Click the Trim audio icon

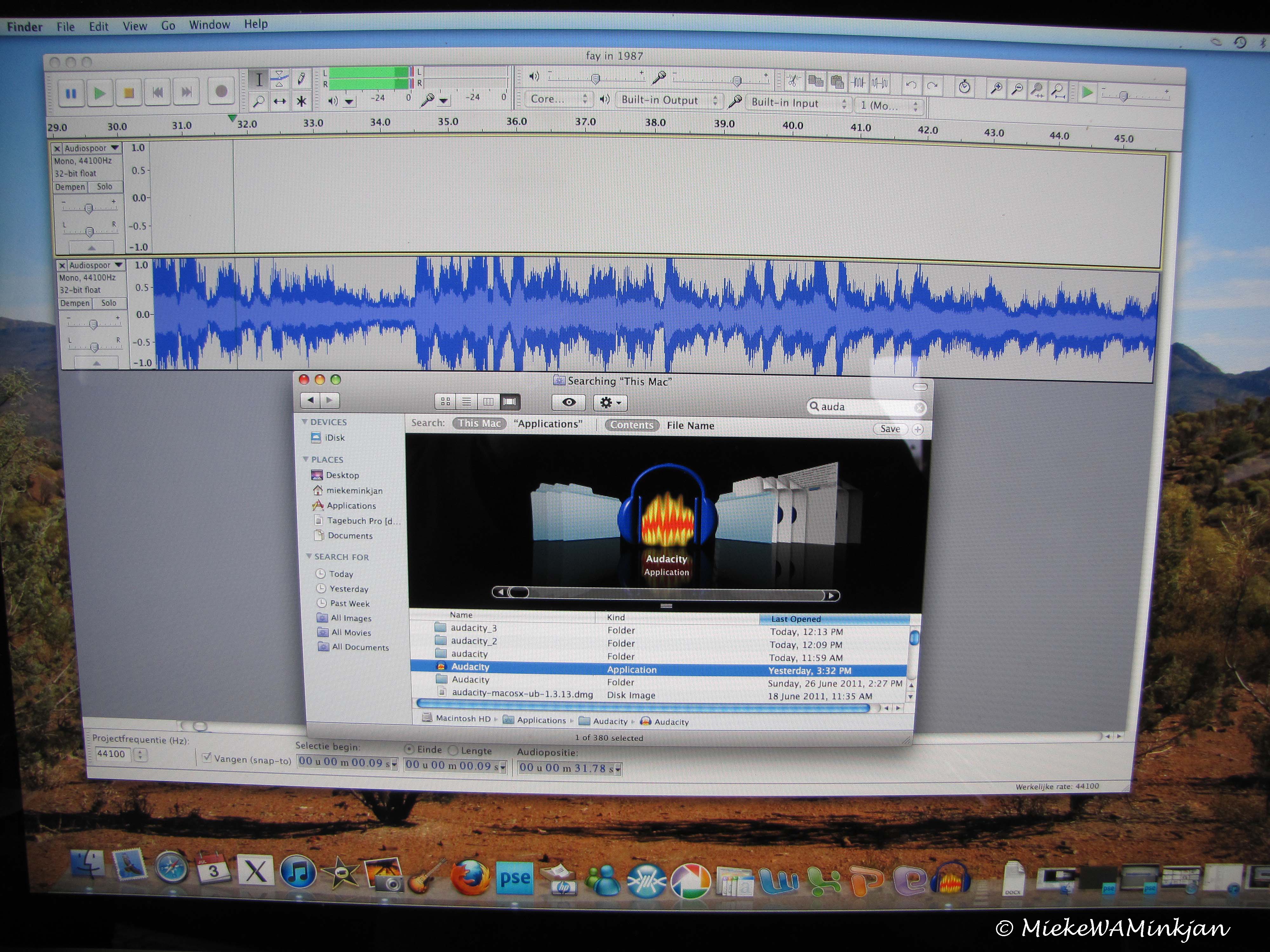858,83
